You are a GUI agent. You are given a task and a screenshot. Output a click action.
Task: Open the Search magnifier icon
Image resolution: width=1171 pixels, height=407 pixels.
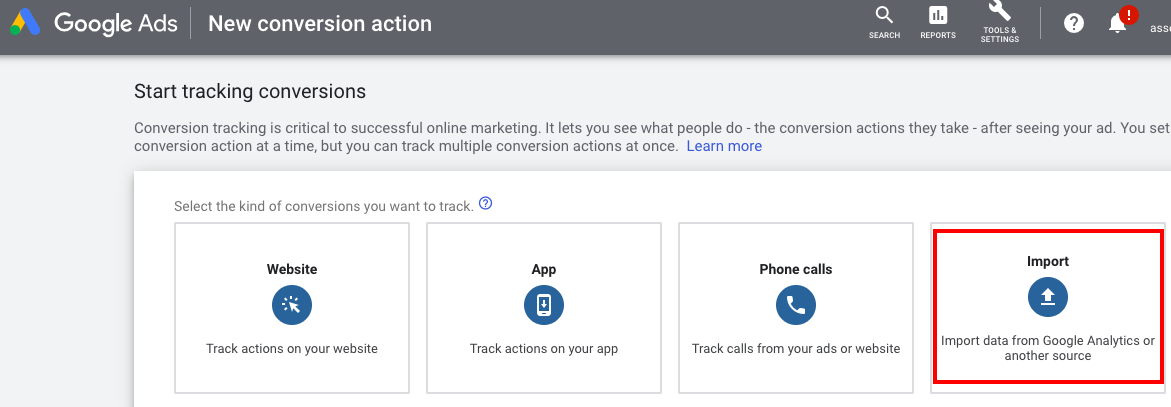pos(884,15)
